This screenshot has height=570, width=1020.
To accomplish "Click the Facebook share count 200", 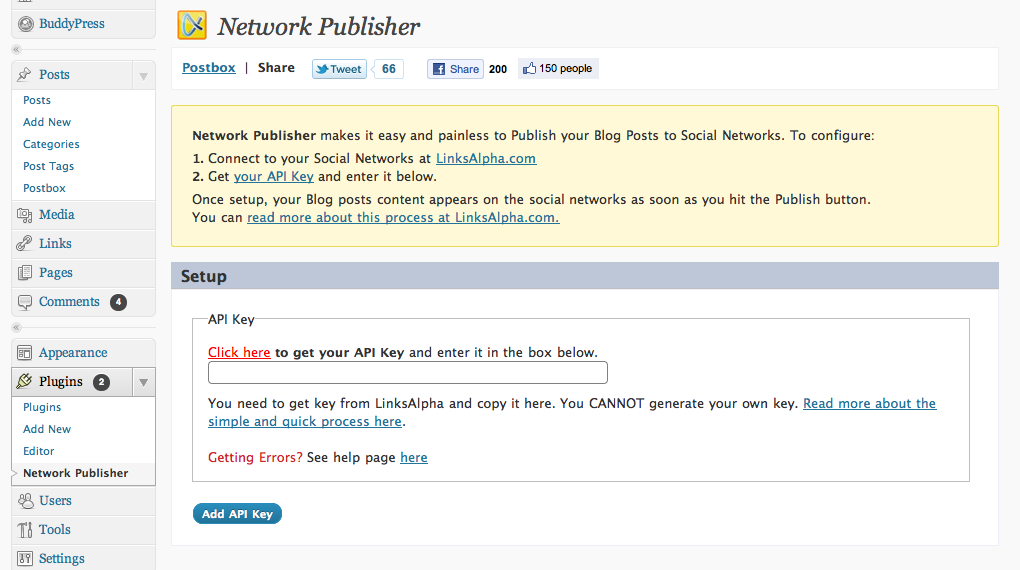I will pyautogui.click(x=498, y=69).
